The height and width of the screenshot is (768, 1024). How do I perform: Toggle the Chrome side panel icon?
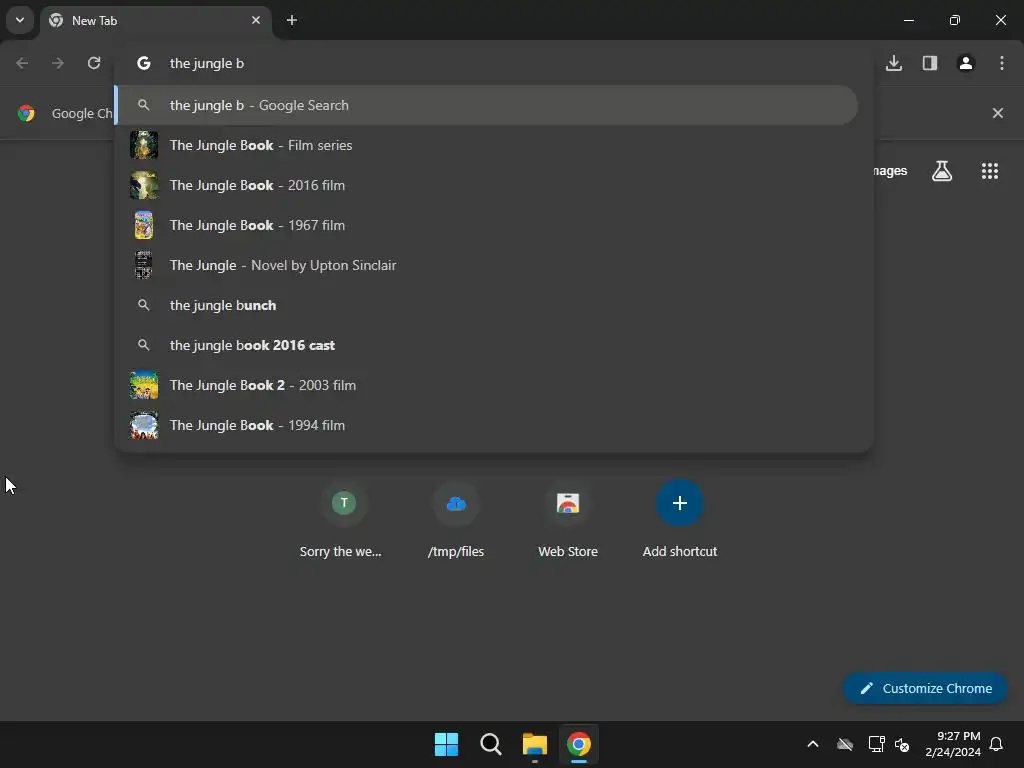coord(930,63)
